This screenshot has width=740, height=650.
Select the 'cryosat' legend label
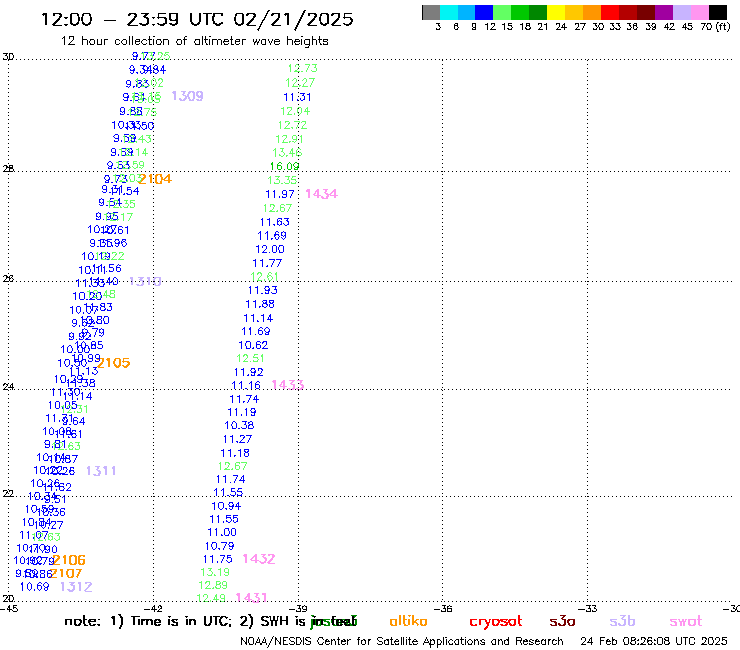[x=496, y=622]
